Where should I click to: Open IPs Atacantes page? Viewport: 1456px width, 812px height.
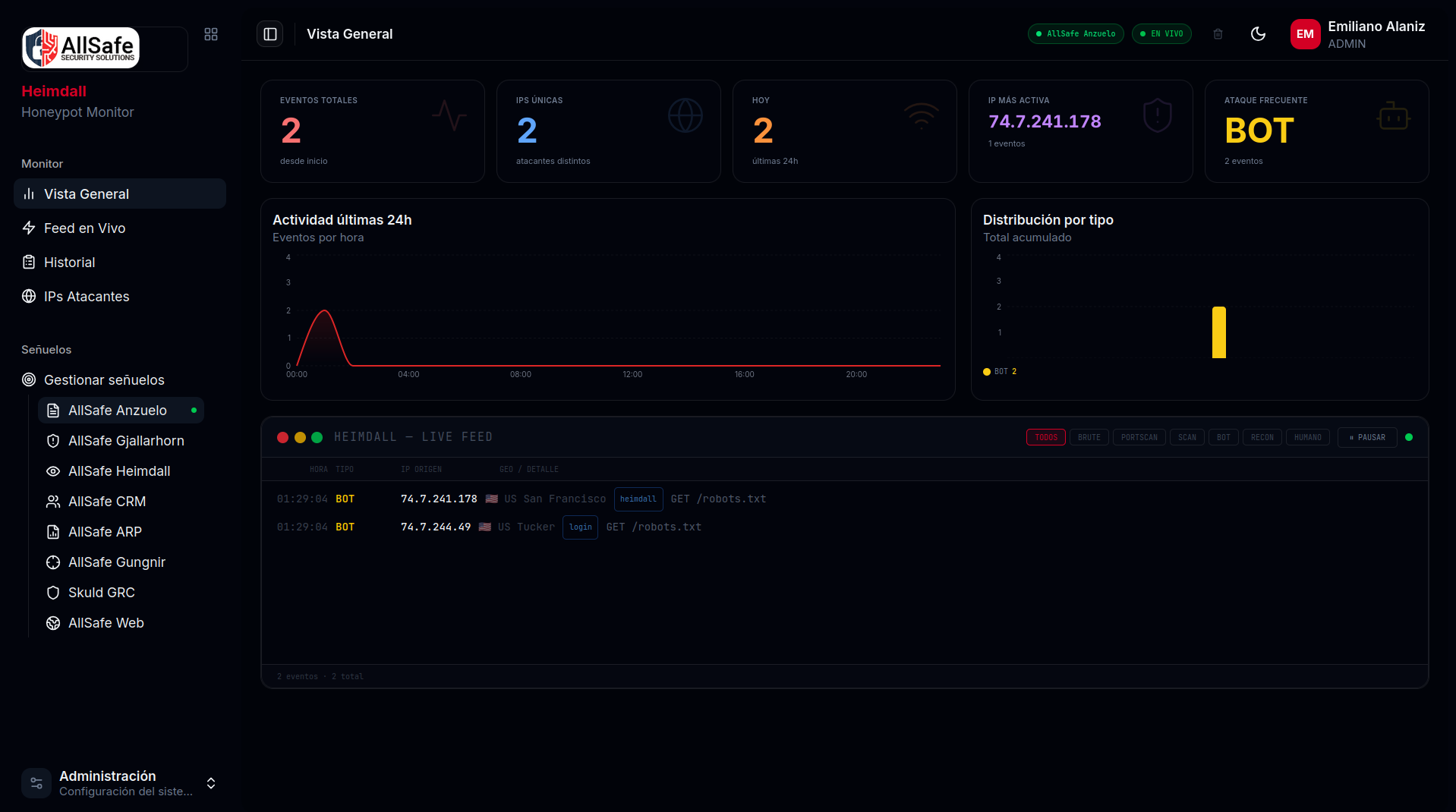120,296
